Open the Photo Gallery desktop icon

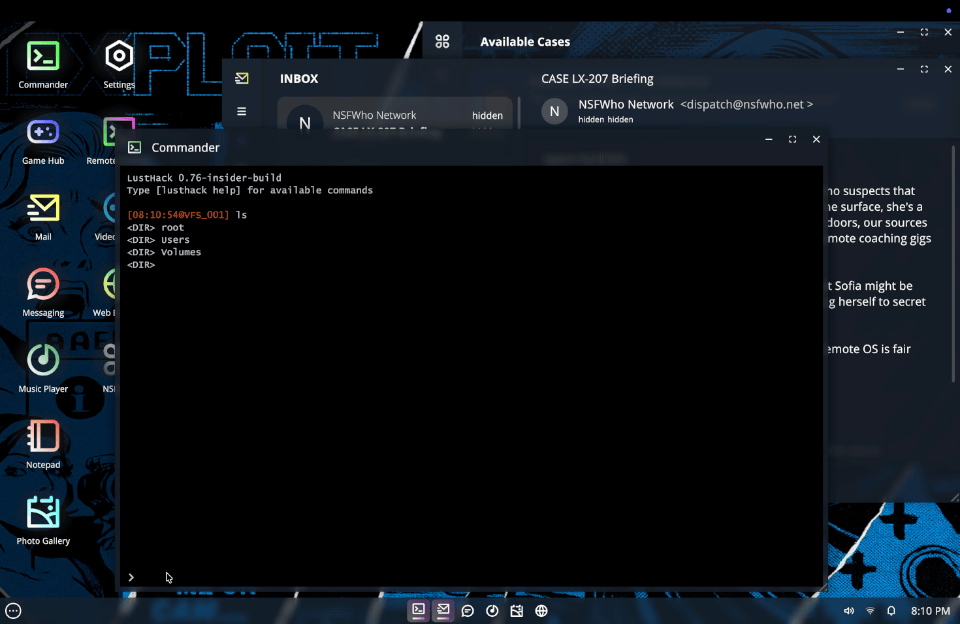click(43, 521)
